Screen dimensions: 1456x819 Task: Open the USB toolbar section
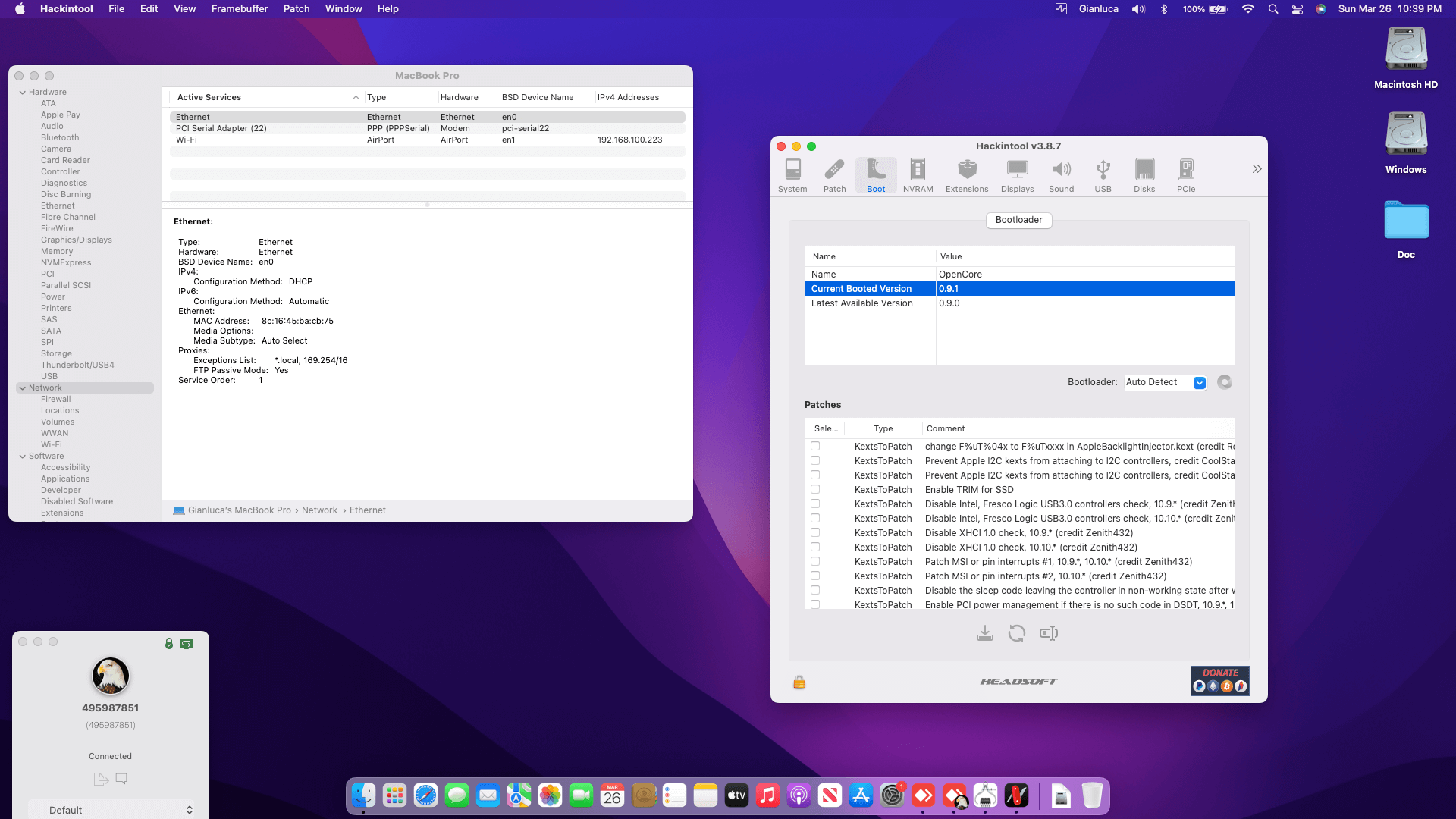click(1103, 175)
